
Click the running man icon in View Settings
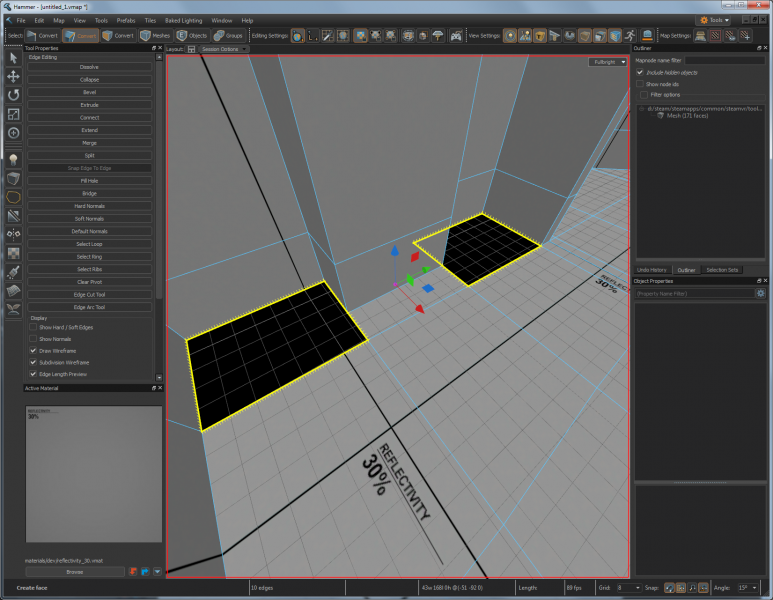pos(630,35)
